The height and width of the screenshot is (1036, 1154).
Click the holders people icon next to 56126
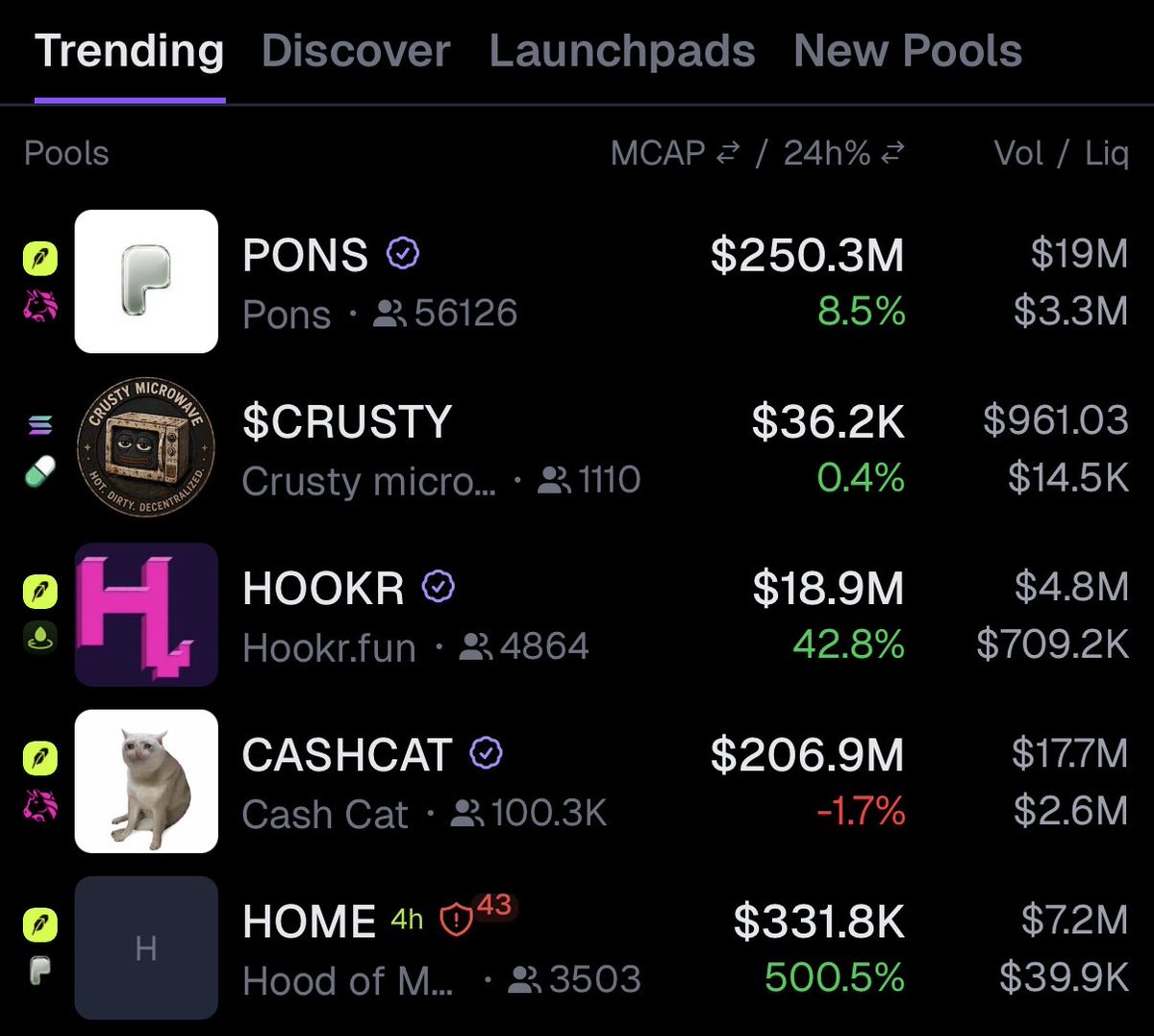(x=389, y=313)
